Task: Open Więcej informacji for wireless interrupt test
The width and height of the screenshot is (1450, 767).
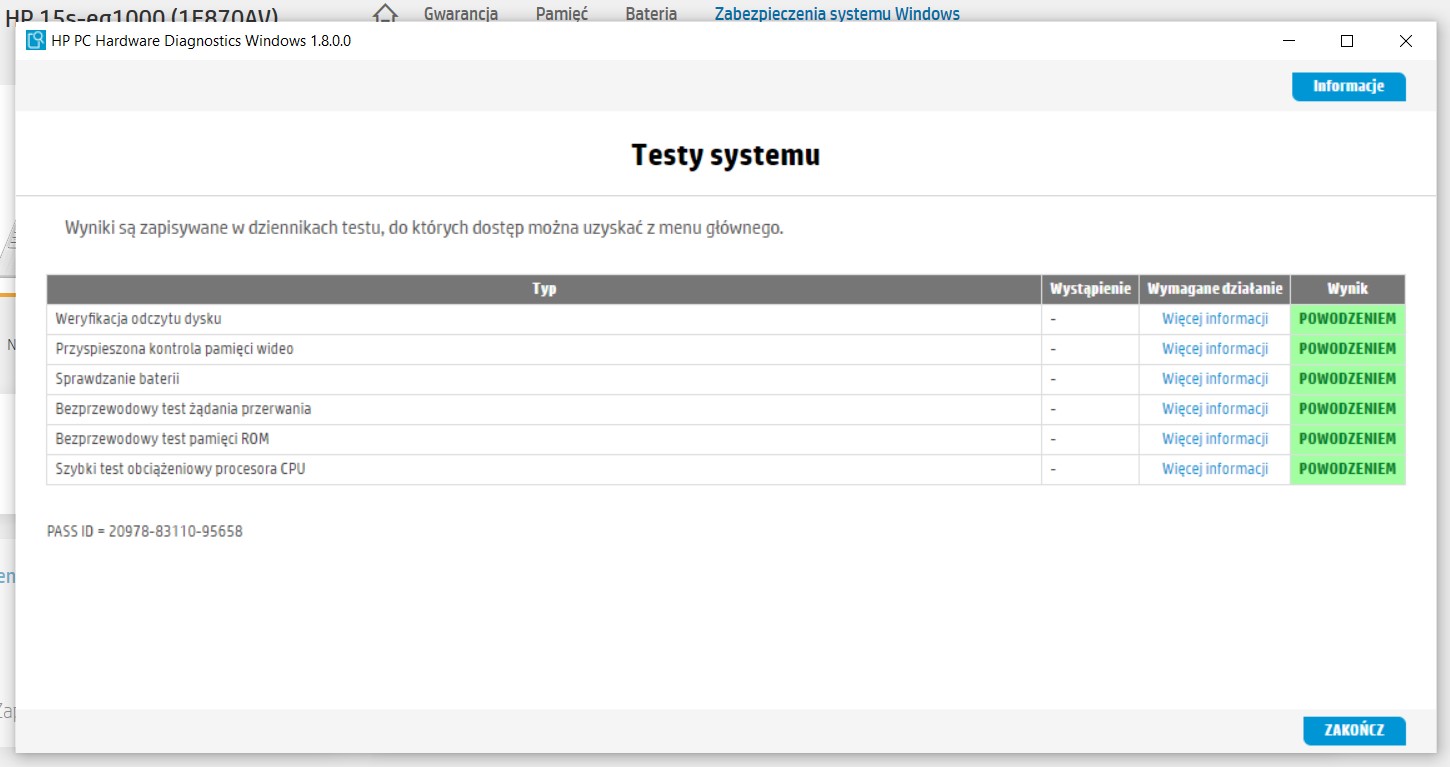Action: pyautogui.click(x=1214, y=408)
